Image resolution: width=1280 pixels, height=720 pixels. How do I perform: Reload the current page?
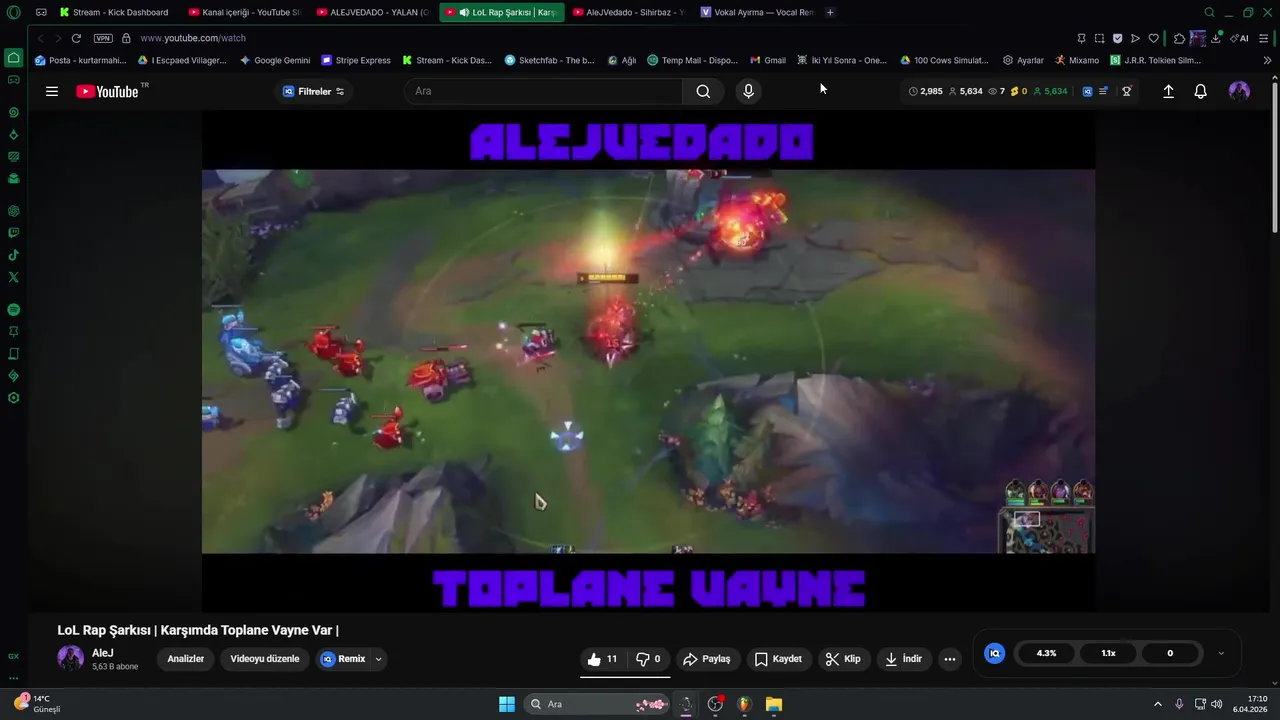[76, 38]
